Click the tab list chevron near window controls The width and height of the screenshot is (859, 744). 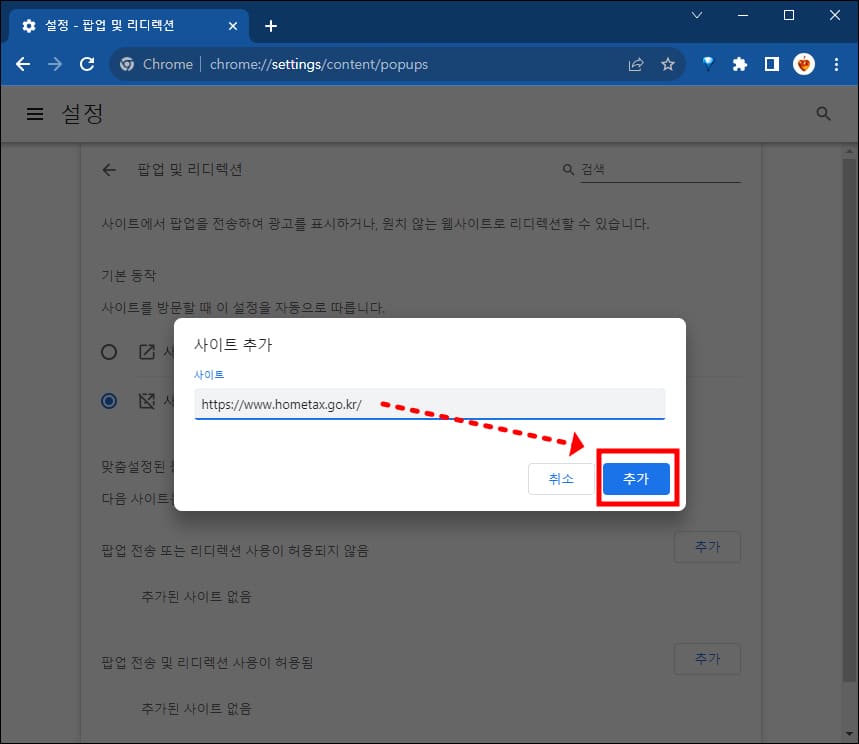[696, 15]
